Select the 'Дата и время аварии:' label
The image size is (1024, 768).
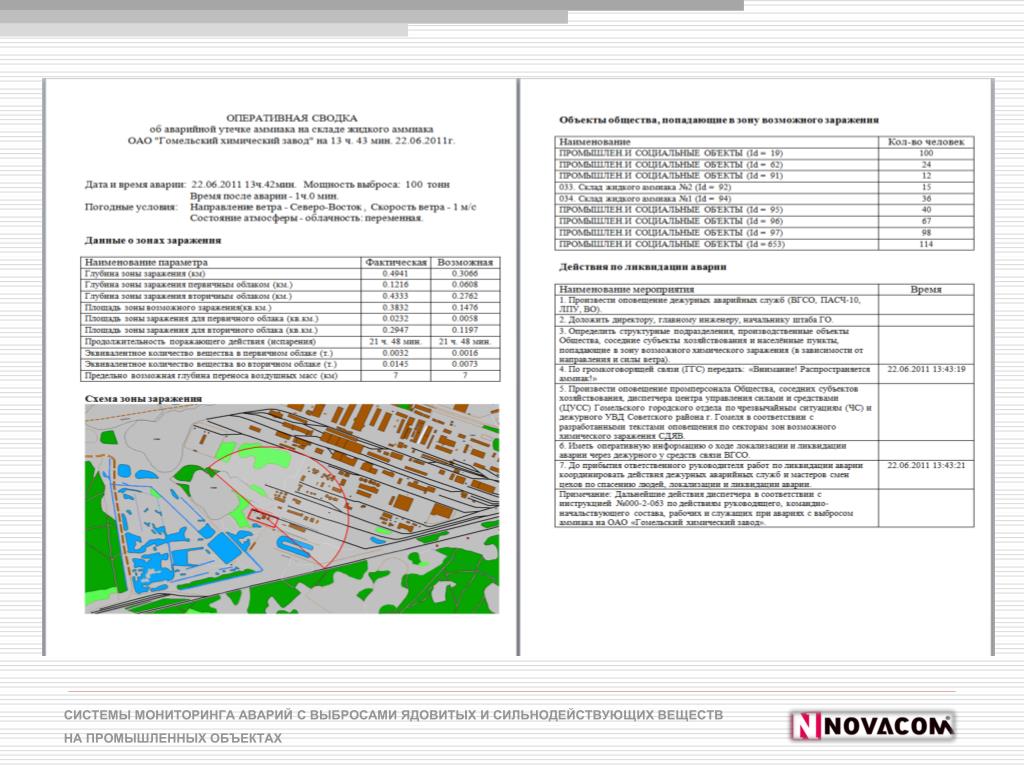(136, 184)
